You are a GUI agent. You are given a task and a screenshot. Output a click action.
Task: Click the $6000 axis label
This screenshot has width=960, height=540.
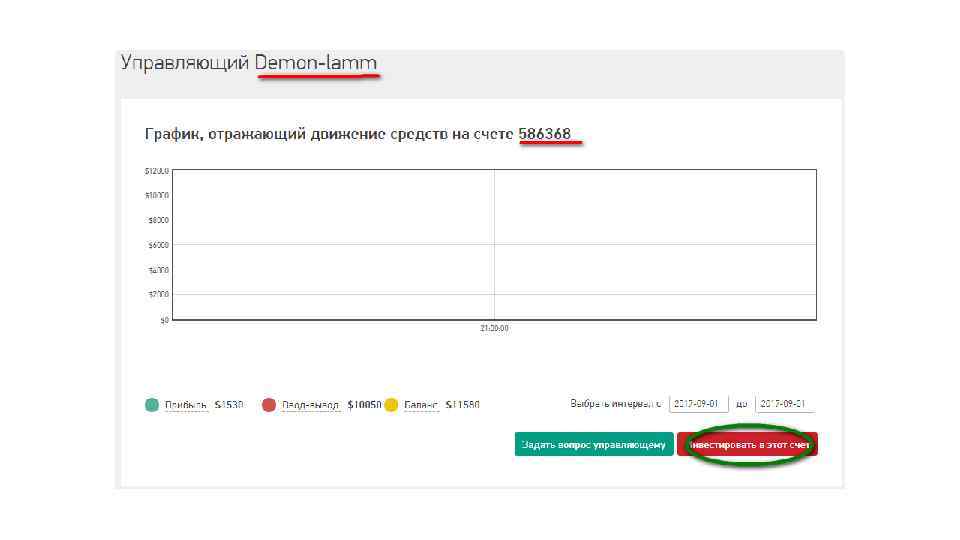pos(159,245)
